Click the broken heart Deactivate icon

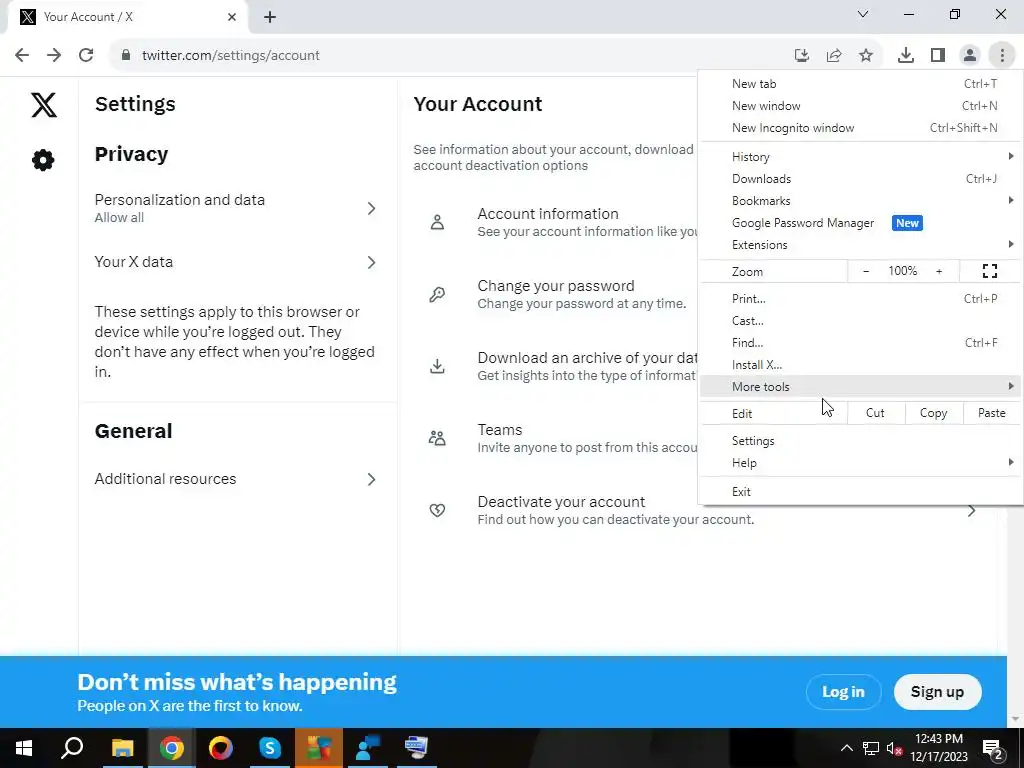[x=438, y=510]
